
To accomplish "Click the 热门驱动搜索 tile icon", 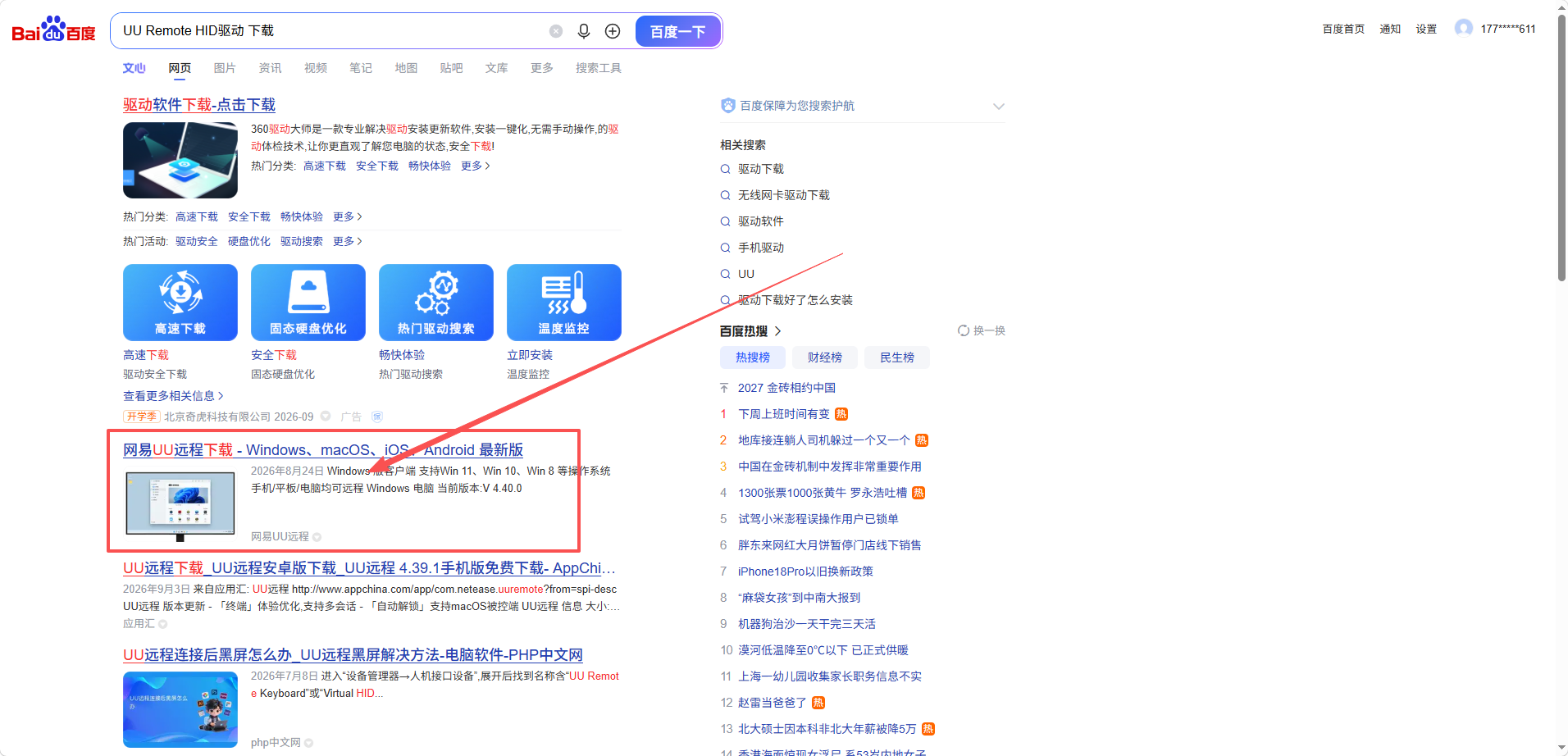I will click(436, 302).
